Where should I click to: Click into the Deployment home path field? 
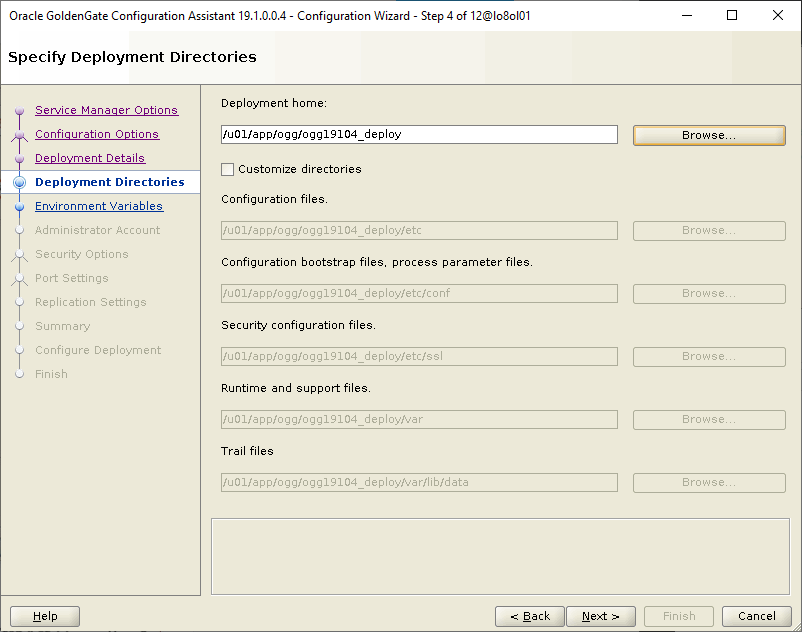418,134
